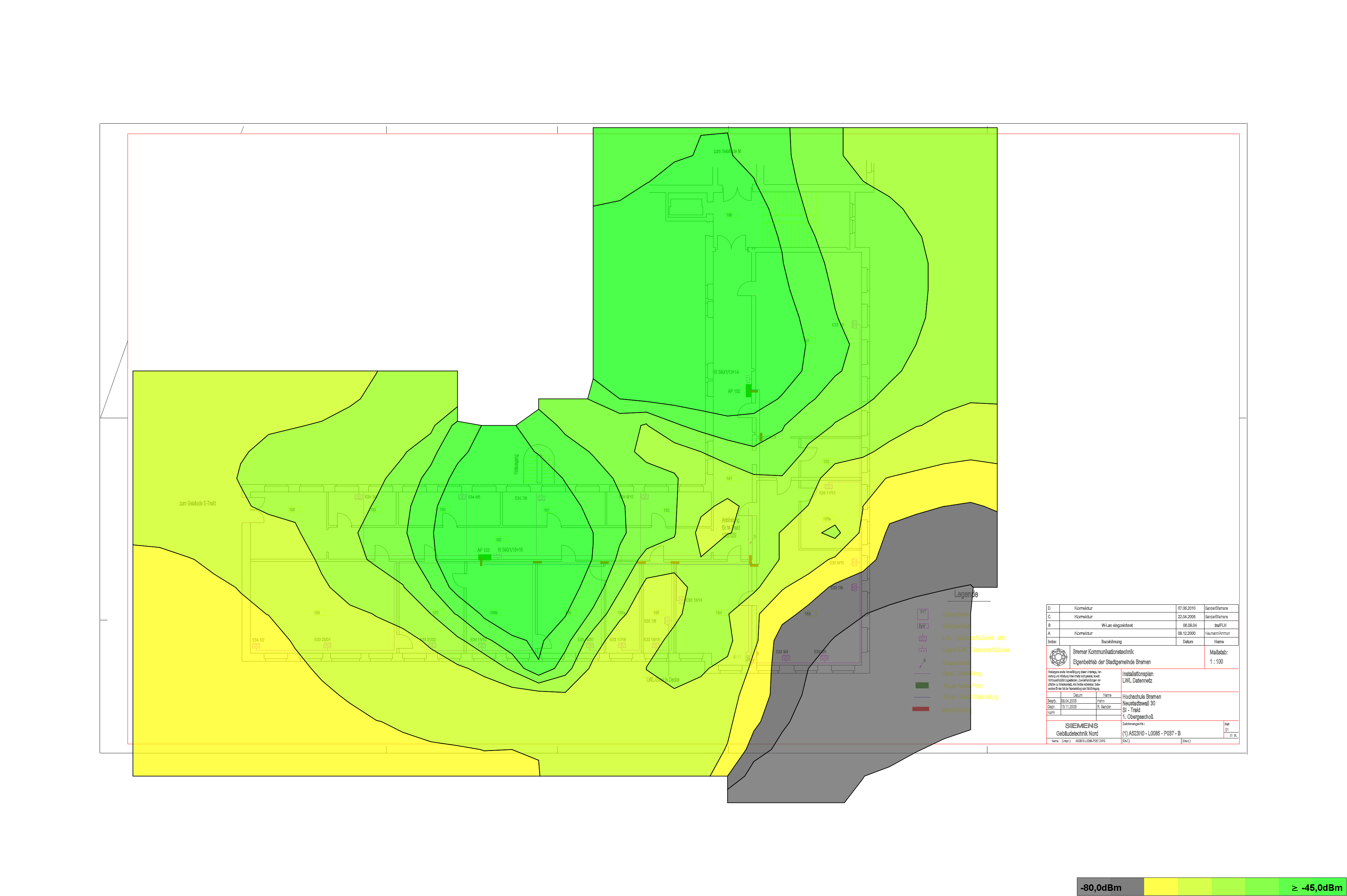Viewport: 1347px width, 896px height.
Task: Click the 'zum Gebäude E-Trakt' label
Action: pos(197,503)
